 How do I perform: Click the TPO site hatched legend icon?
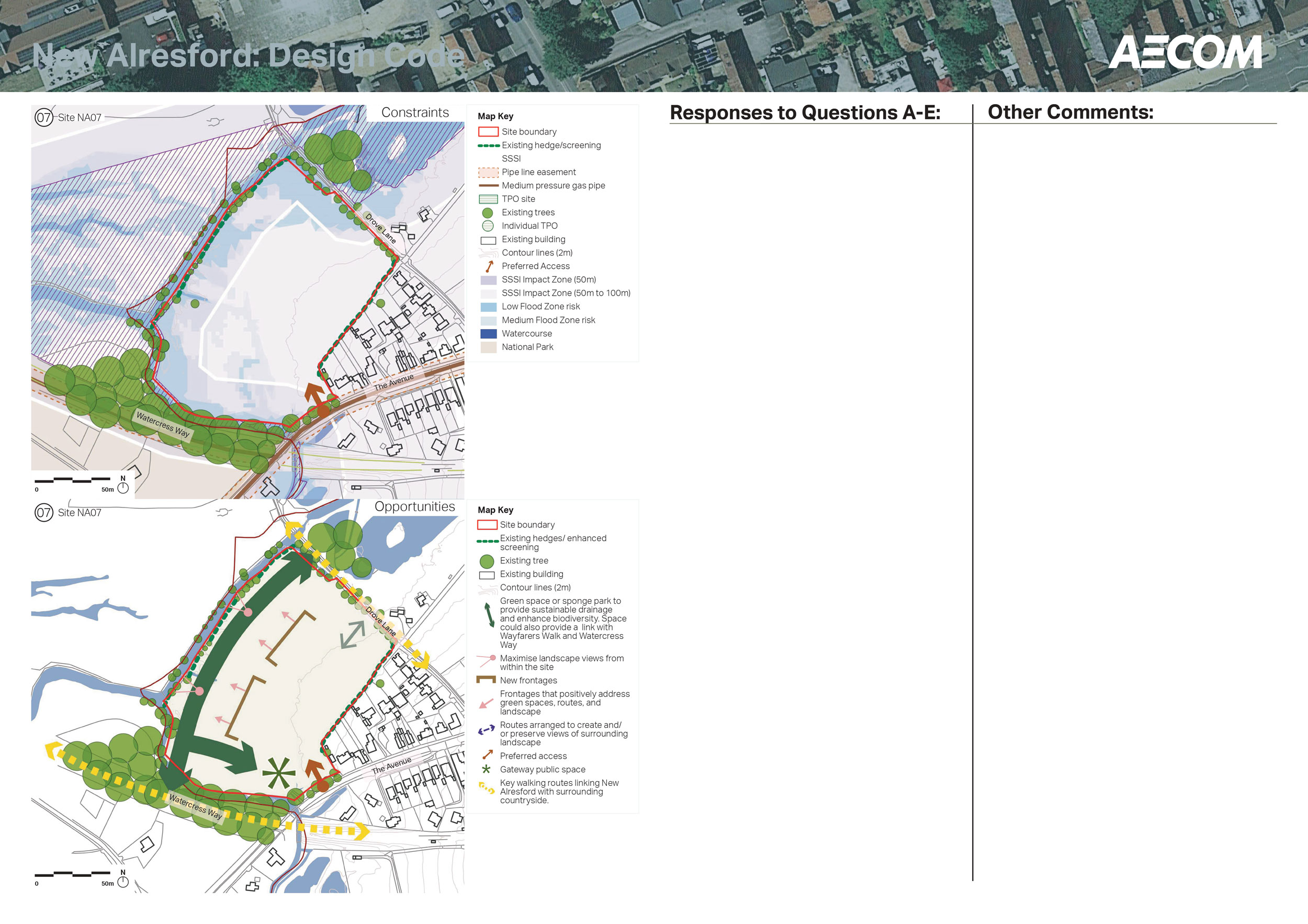488,199
